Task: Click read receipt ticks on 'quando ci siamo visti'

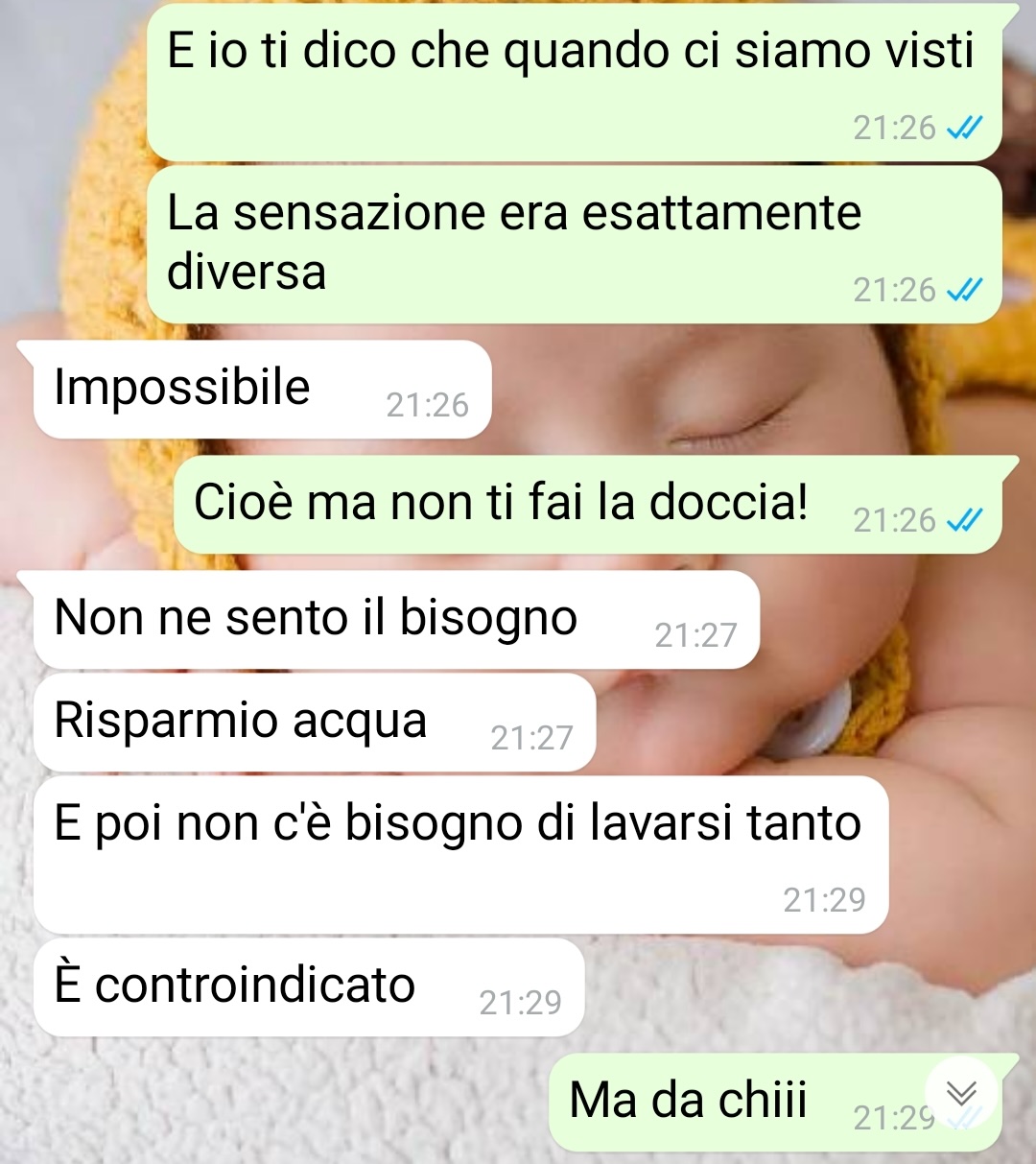Action: pyautogui.click(x=965, y=128)
